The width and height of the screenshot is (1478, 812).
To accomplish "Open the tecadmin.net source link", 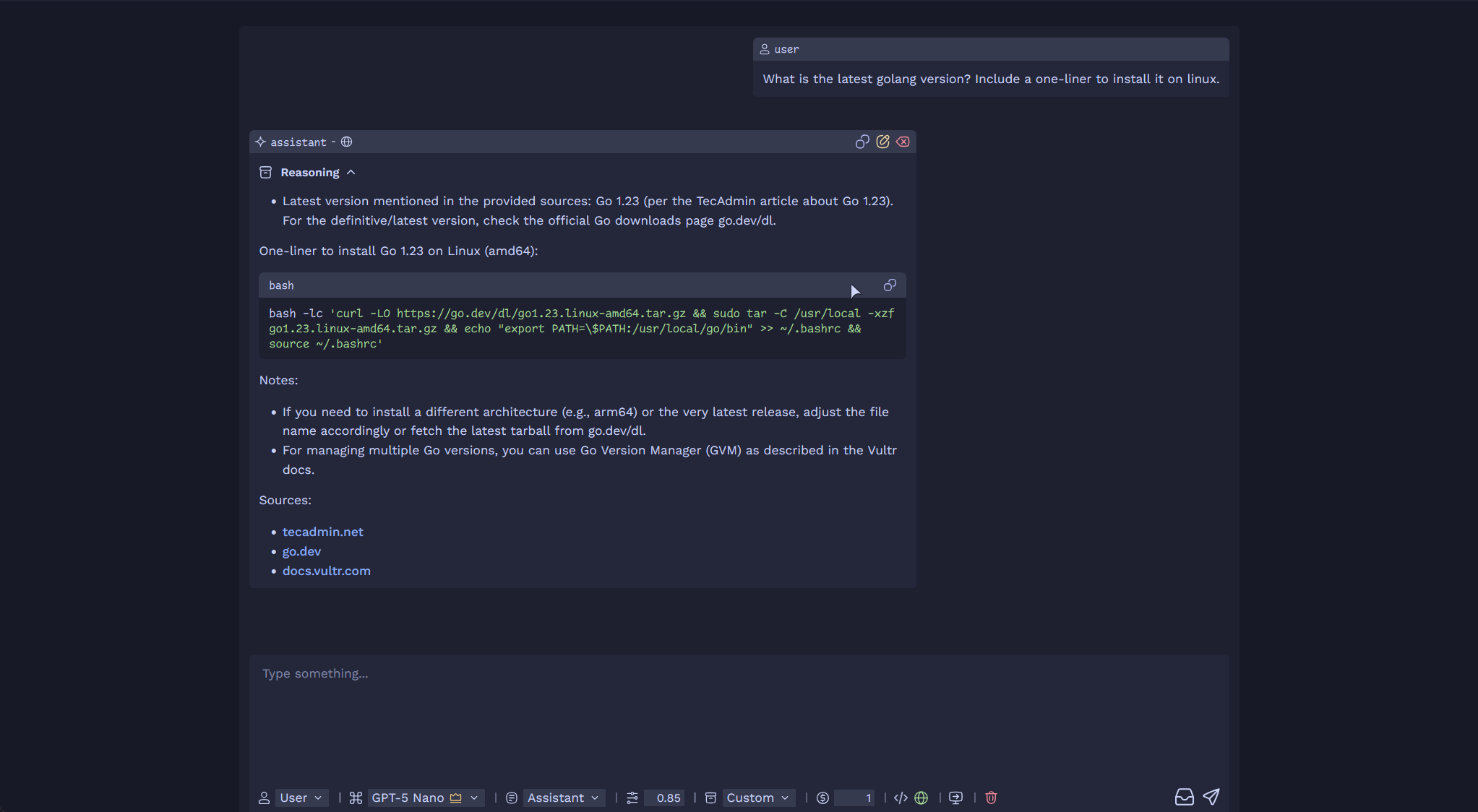I will coord(322,532).
